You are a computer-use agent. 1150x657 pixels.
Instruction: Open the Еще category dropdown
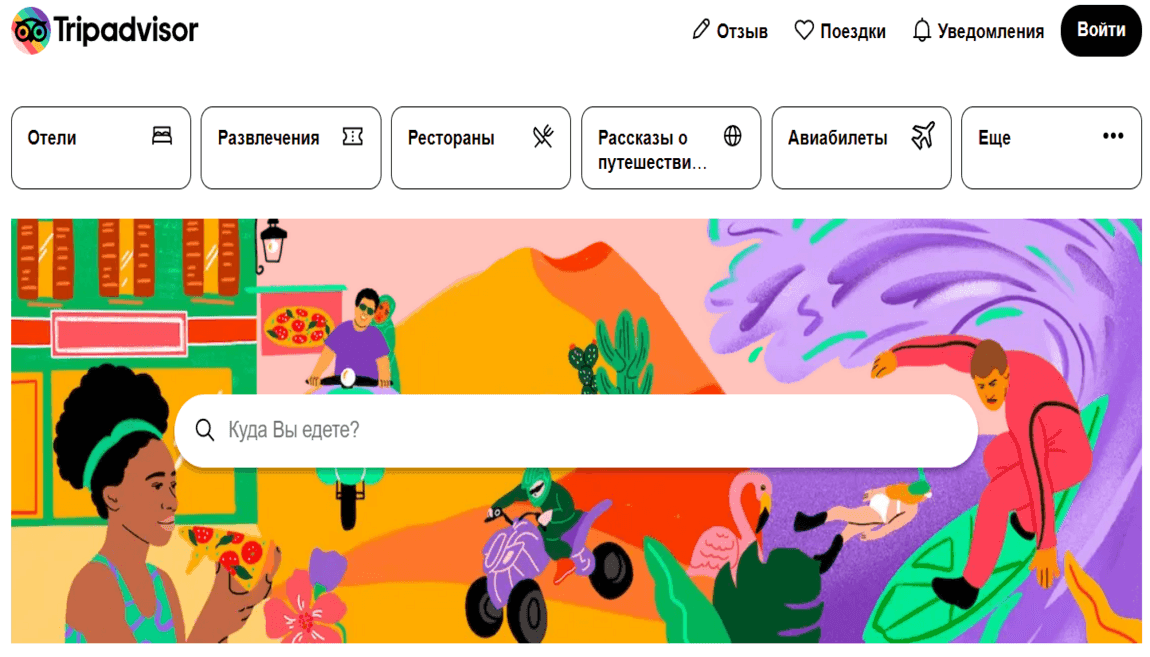point(1051,148)
